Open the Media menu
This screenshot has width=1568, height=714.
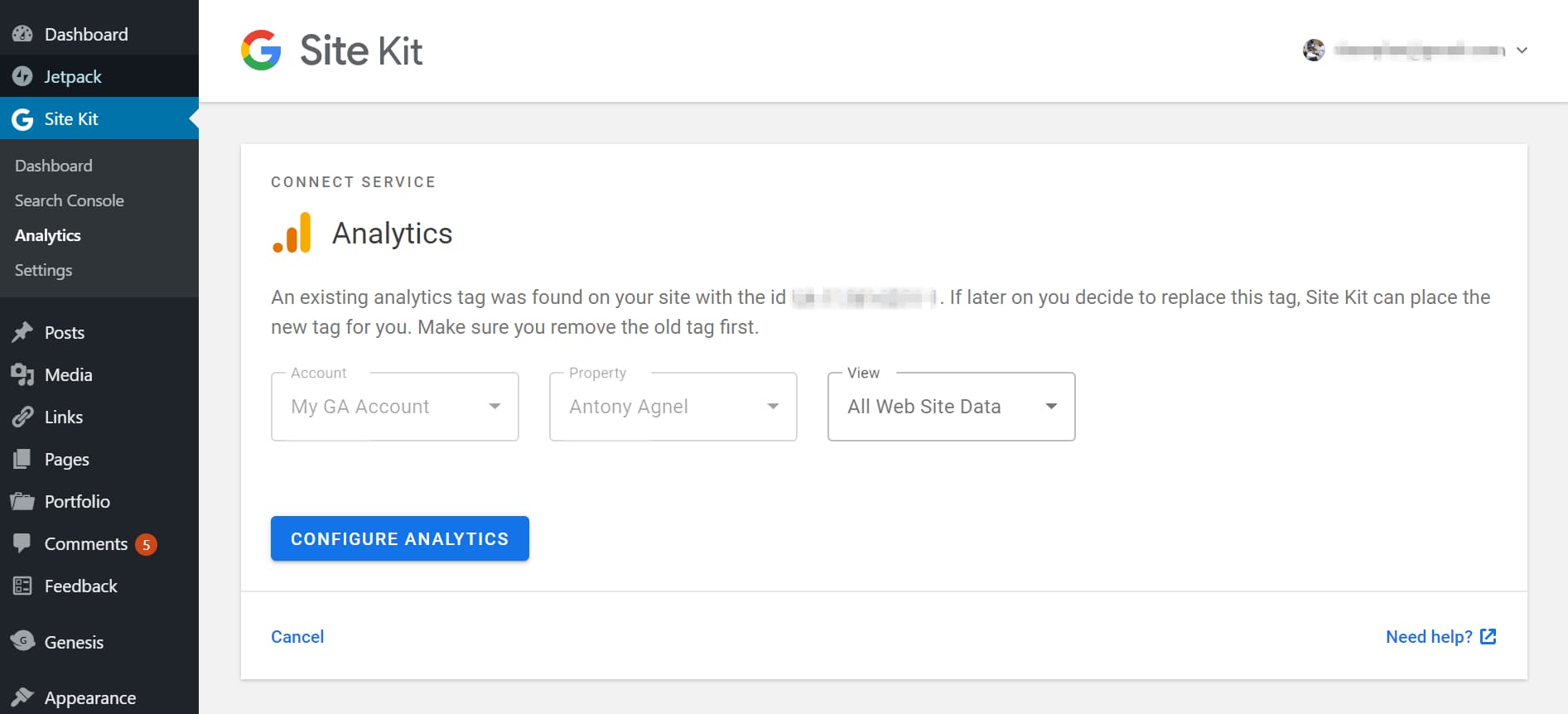coord(99,374)
